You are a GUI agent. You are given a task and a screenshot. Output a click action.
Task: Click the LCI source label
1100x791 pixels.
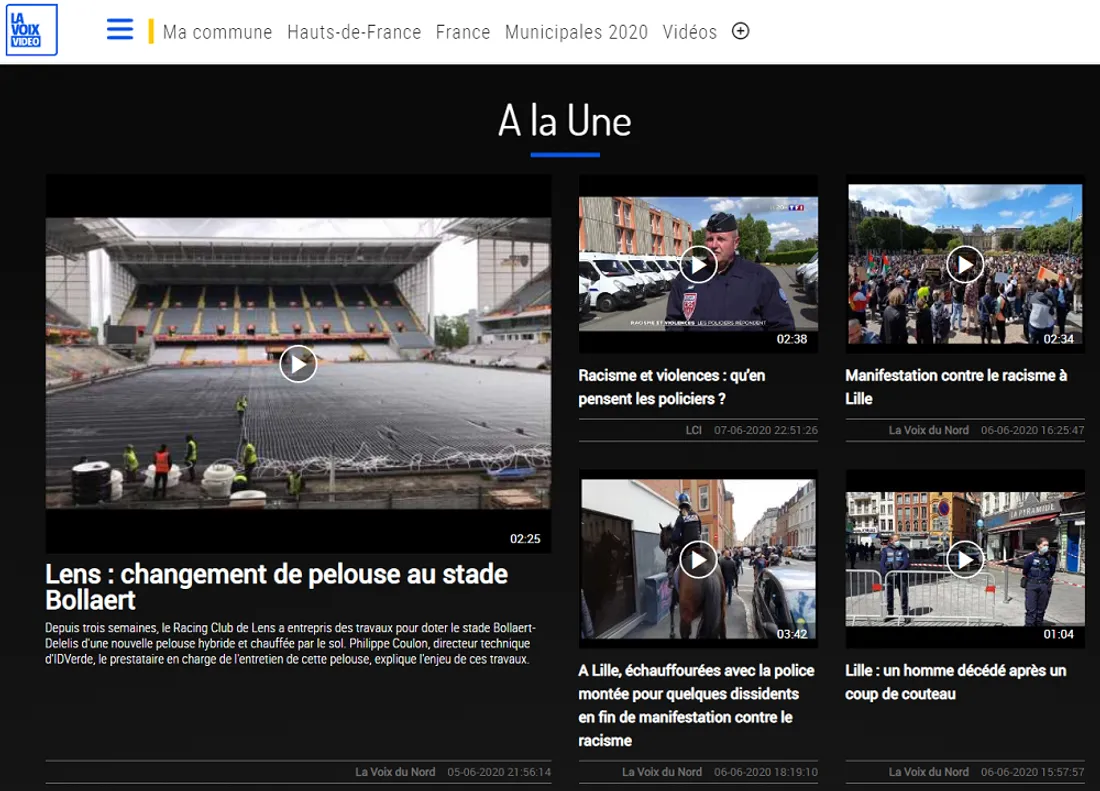(x=693, y=430)
